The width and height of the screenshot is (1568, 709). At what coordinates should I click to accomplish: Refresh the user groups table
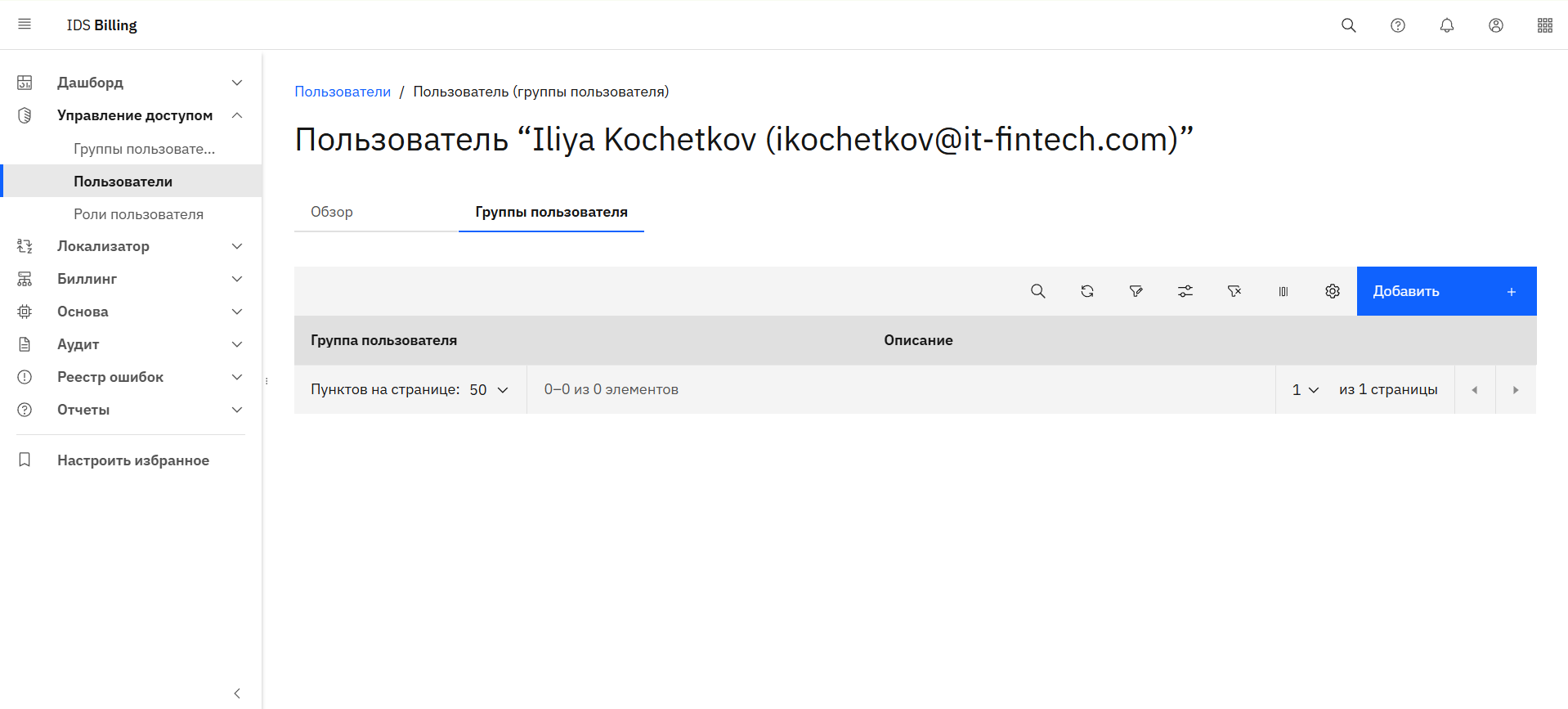tap(1086, 291)
